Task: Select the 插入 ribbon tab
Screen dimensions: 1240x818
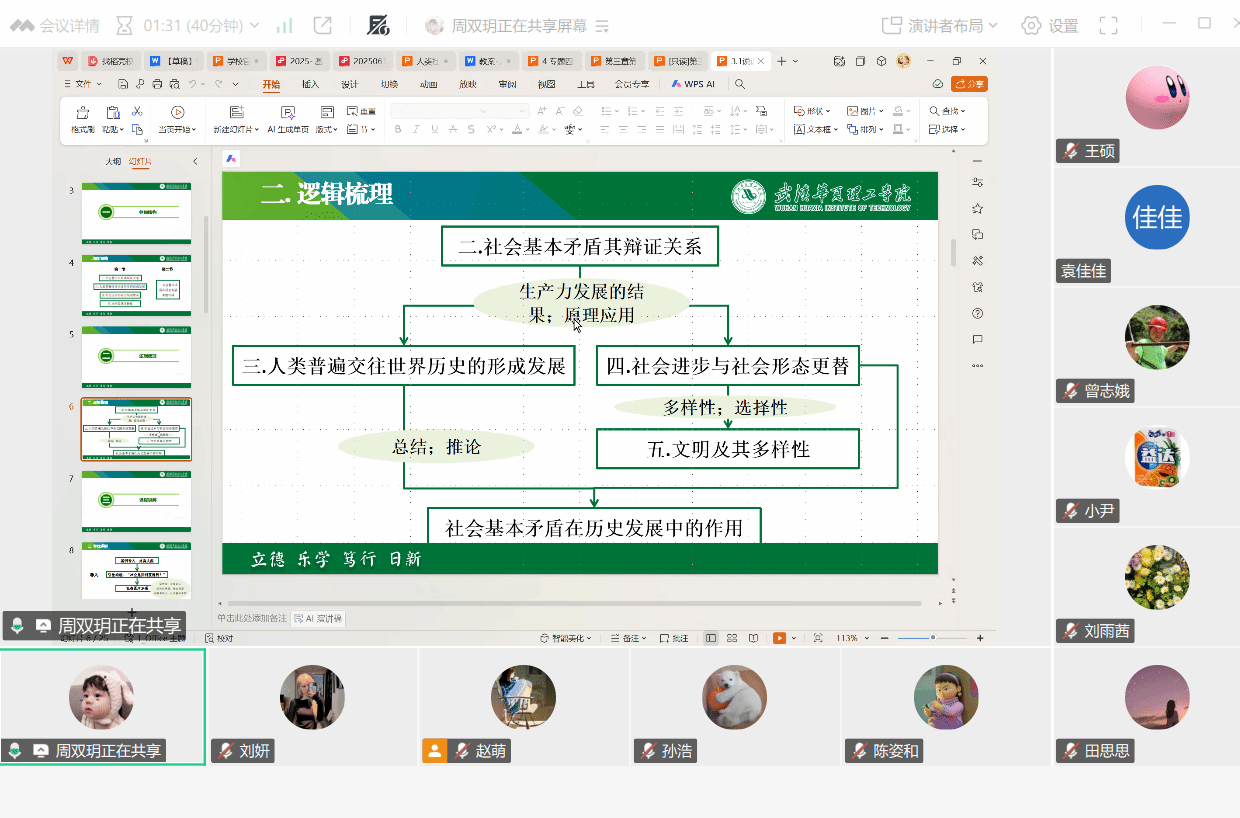Action: point(311,85)
